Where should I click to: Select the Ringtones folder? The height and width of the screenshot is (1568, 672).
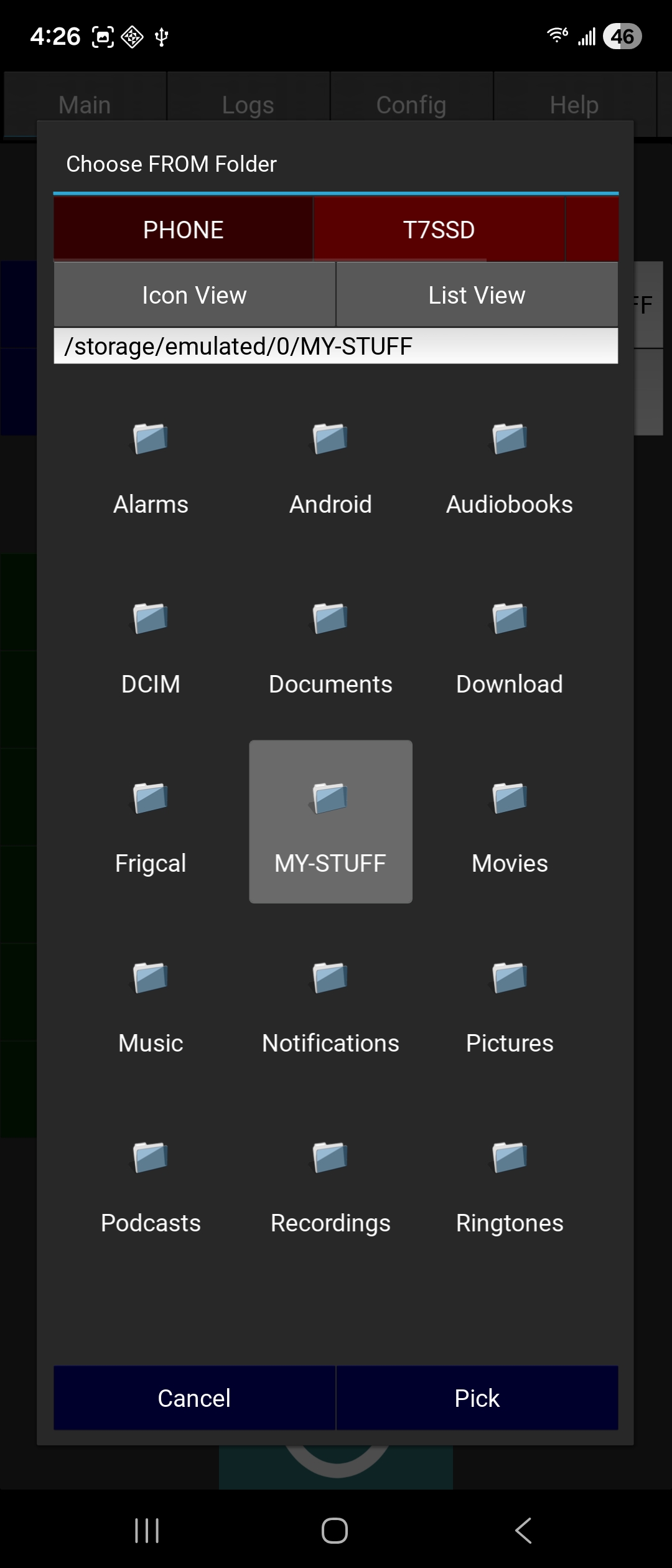510,1186
